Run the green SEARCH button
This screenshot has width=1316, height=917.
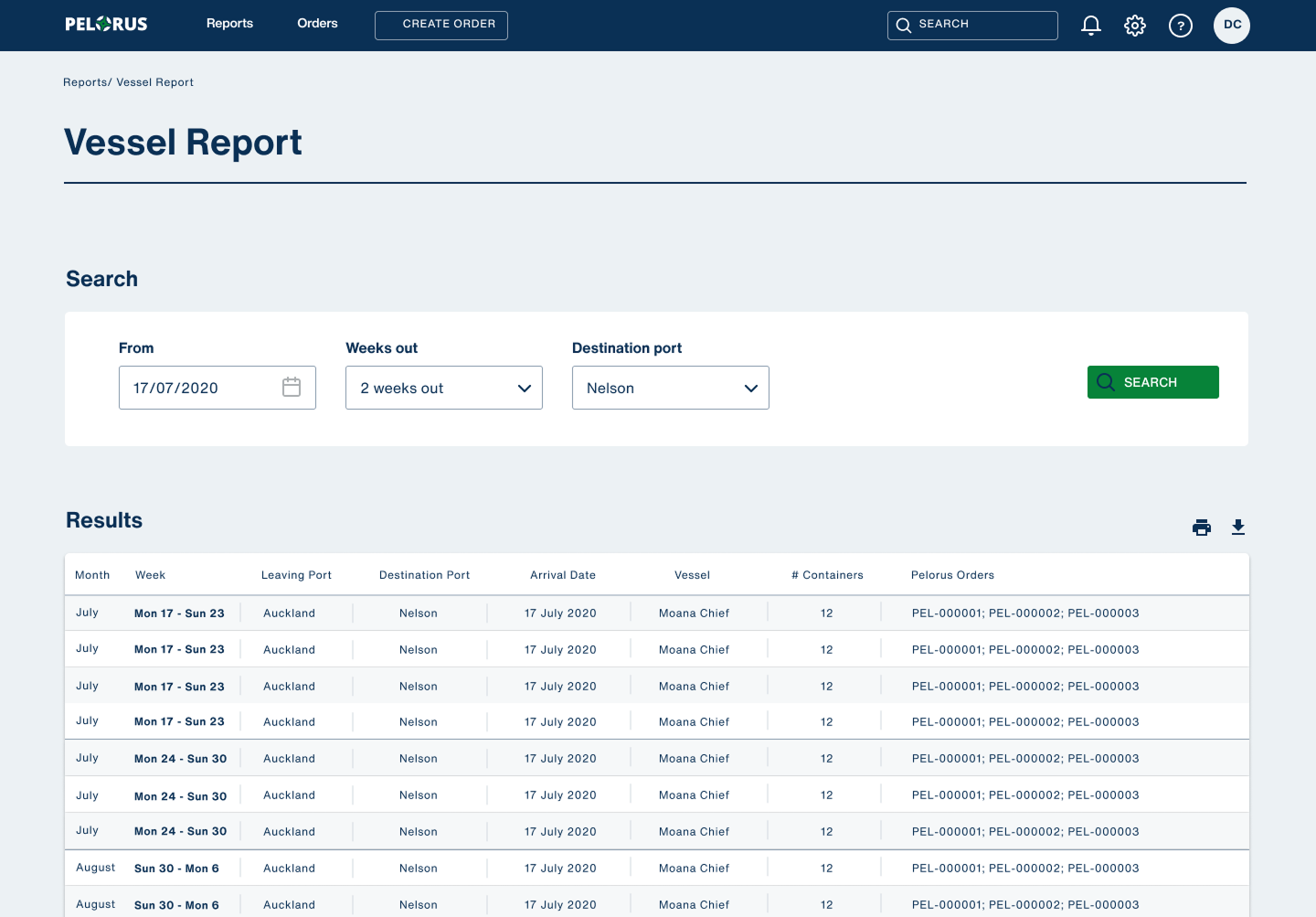(1153, 382)
